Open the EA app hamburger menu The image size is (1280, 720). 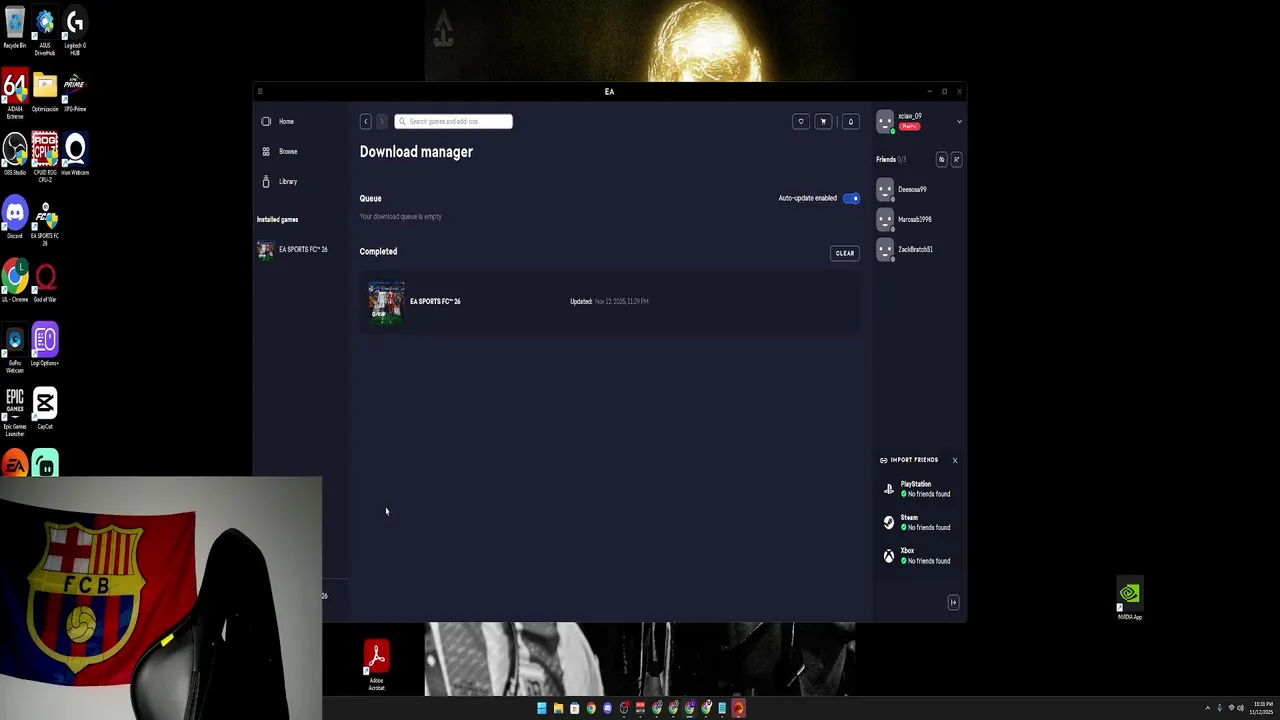(260, 91)
